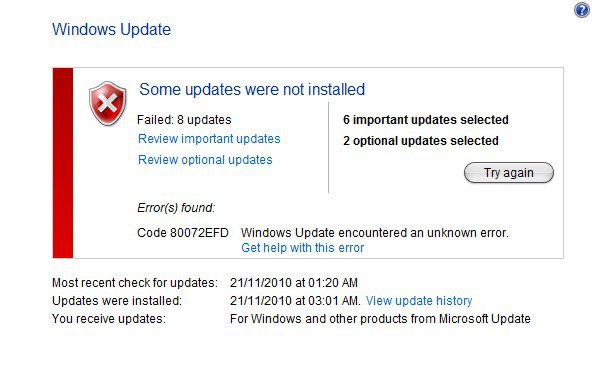Click the Error(s) found label

click(x=176, y=208)
